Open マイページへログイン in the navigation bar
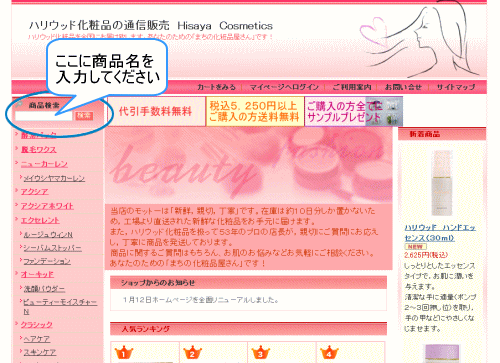Viewport: 500px width, 363px height. click(284, 87)
